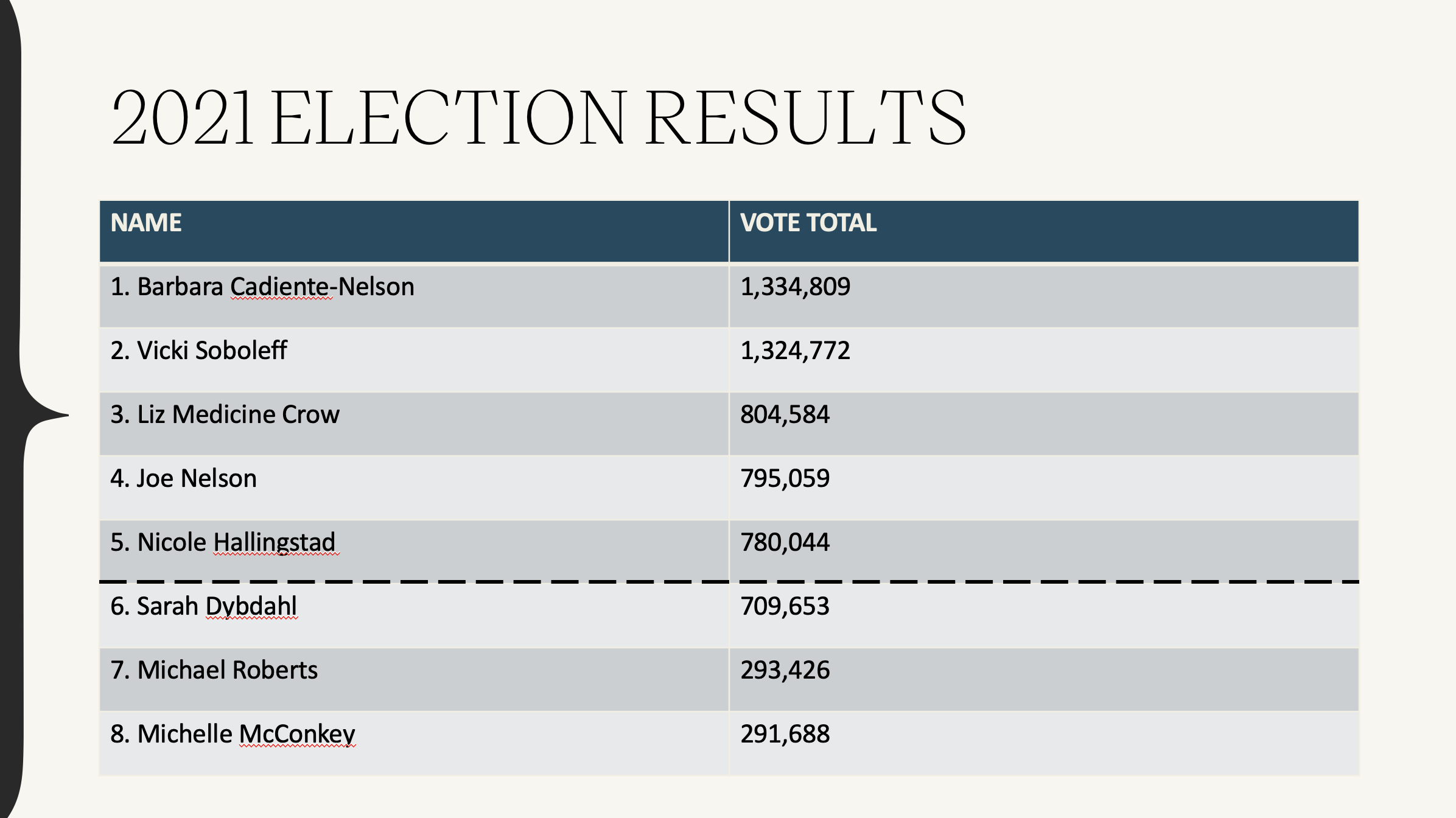Select the 291,688 vote total cell
1456x818 pixels.
pos(785,734)
